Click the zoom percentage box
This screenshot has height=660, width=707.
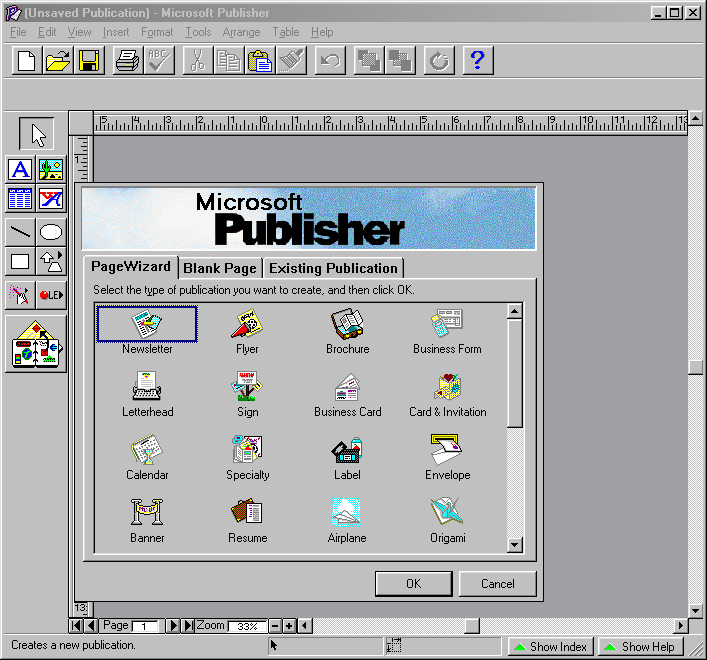(247, 626)
